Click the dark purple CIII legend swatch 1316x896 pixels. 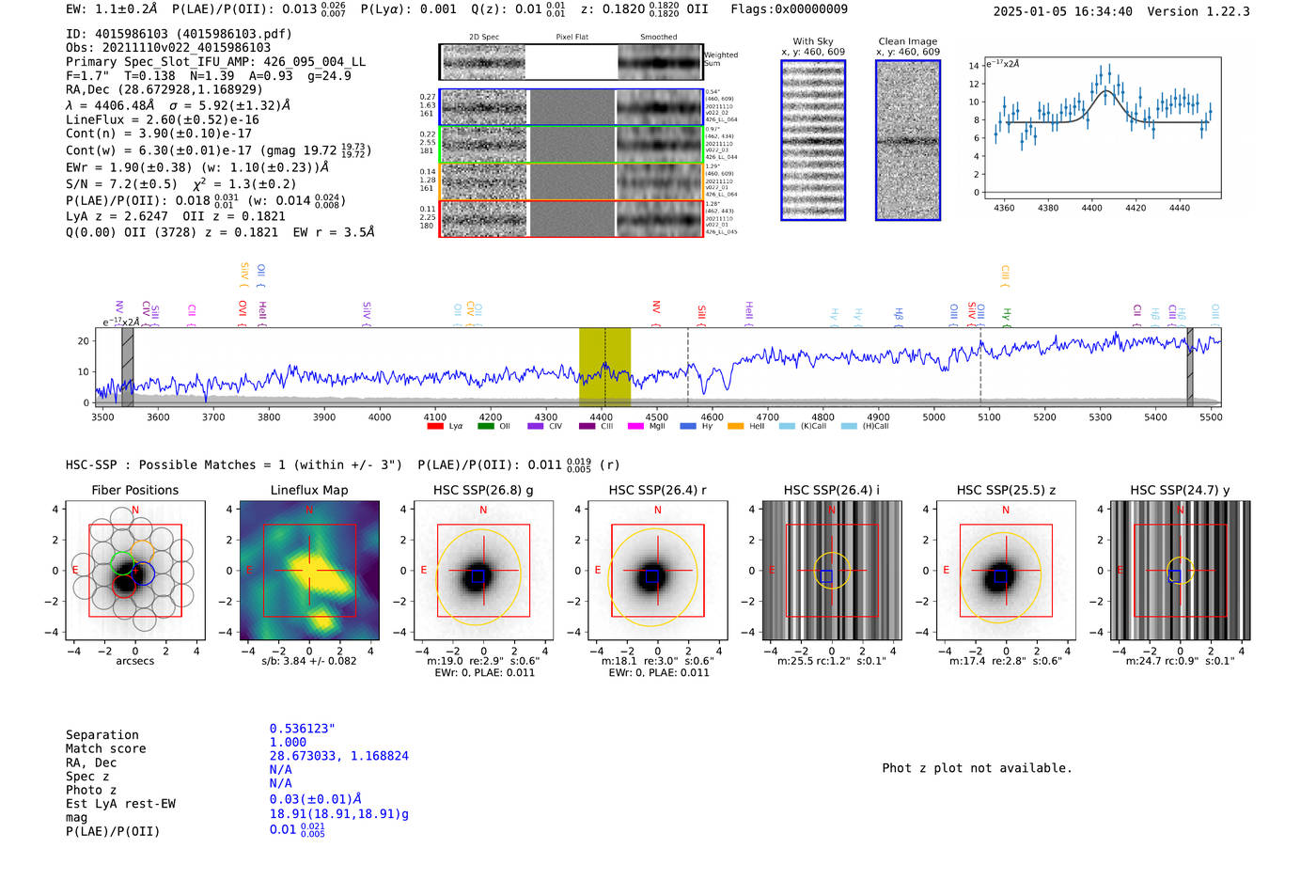point(587,426)
